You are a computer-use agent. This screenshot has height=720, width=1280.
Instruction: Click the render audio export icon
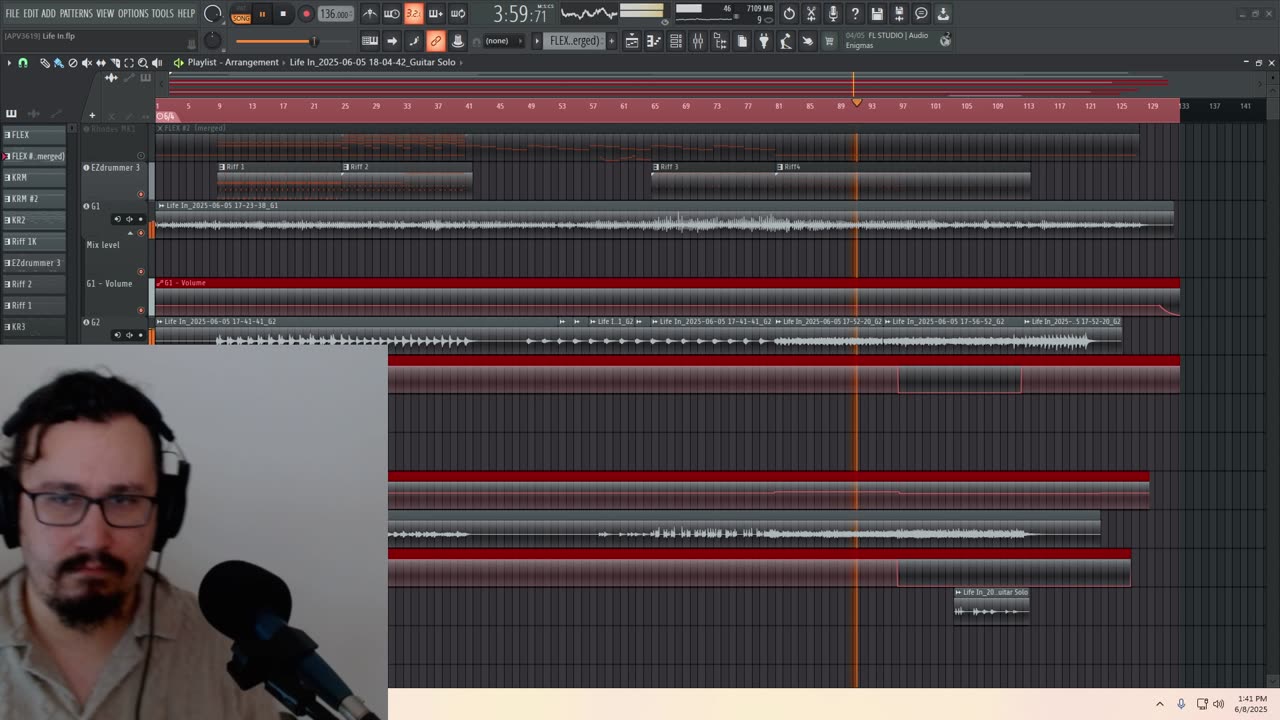tap(899, 14)
